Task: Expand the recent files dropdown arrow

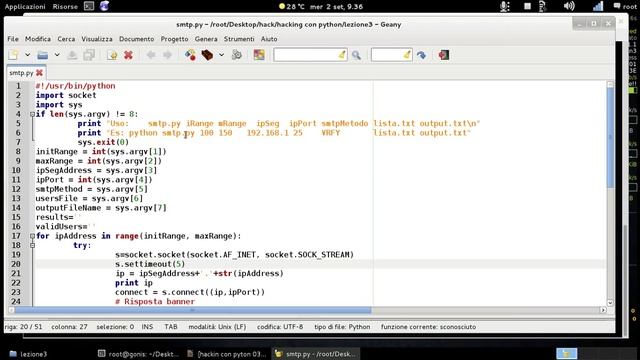Action: (57, 55)
